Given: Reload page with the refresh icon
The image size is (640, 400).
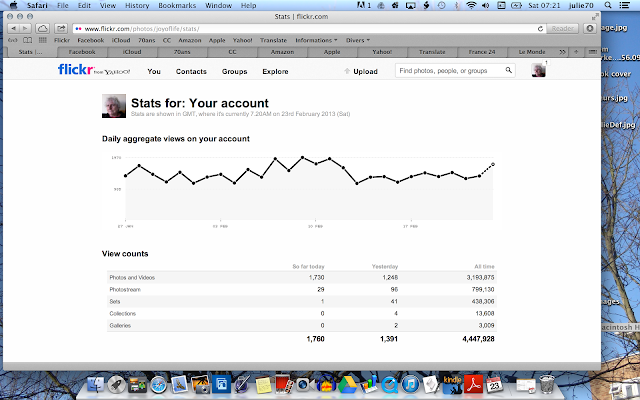Looking at the screenshot, I should click(540, 29).
